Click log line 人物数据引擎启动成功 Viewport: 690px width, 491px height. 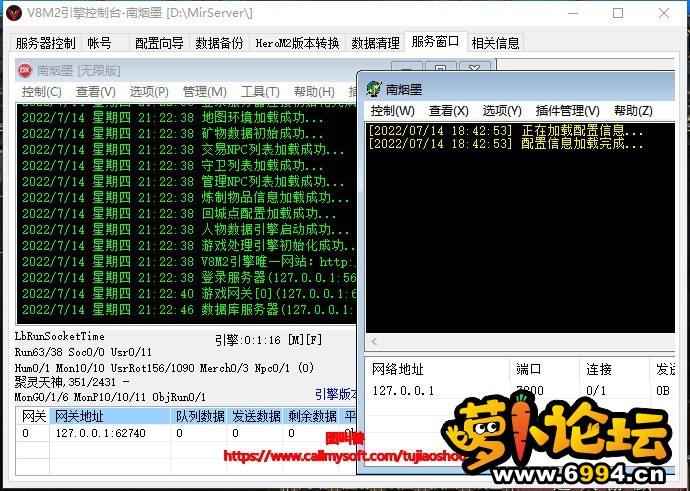tap(186, 229)
